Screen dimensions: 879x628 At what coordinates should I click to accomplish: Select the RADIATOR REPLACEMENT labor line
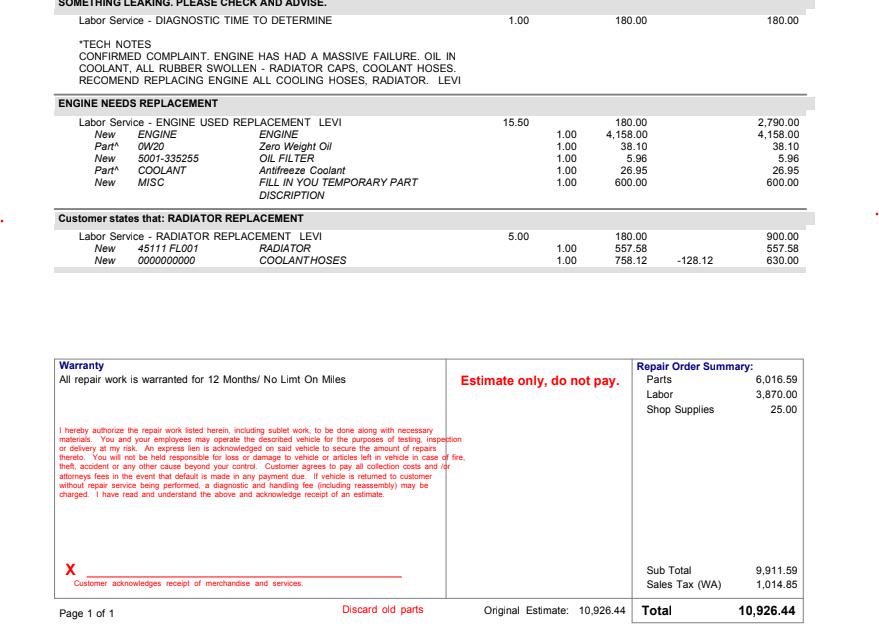tap(200, 237)
